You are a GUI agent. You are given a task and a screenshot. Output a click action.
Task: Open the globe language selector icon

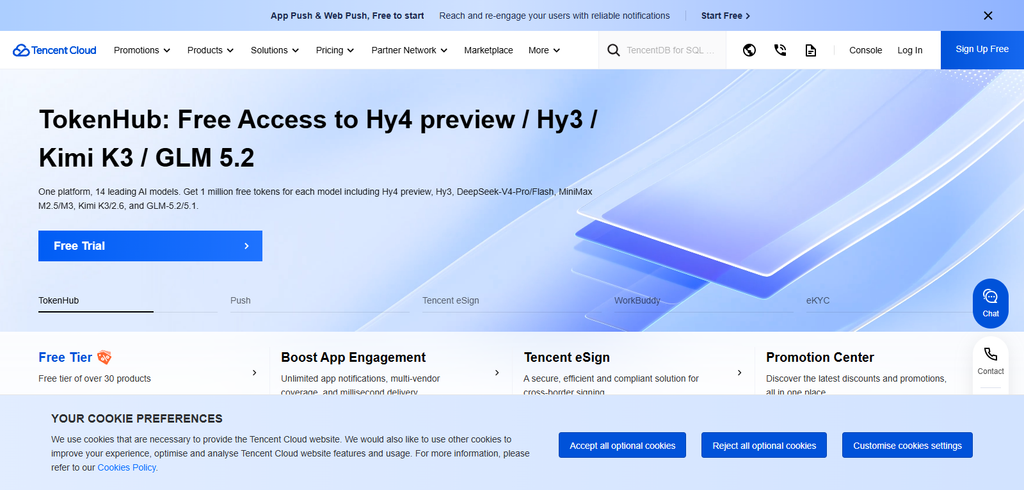click(x=749, y=50)
